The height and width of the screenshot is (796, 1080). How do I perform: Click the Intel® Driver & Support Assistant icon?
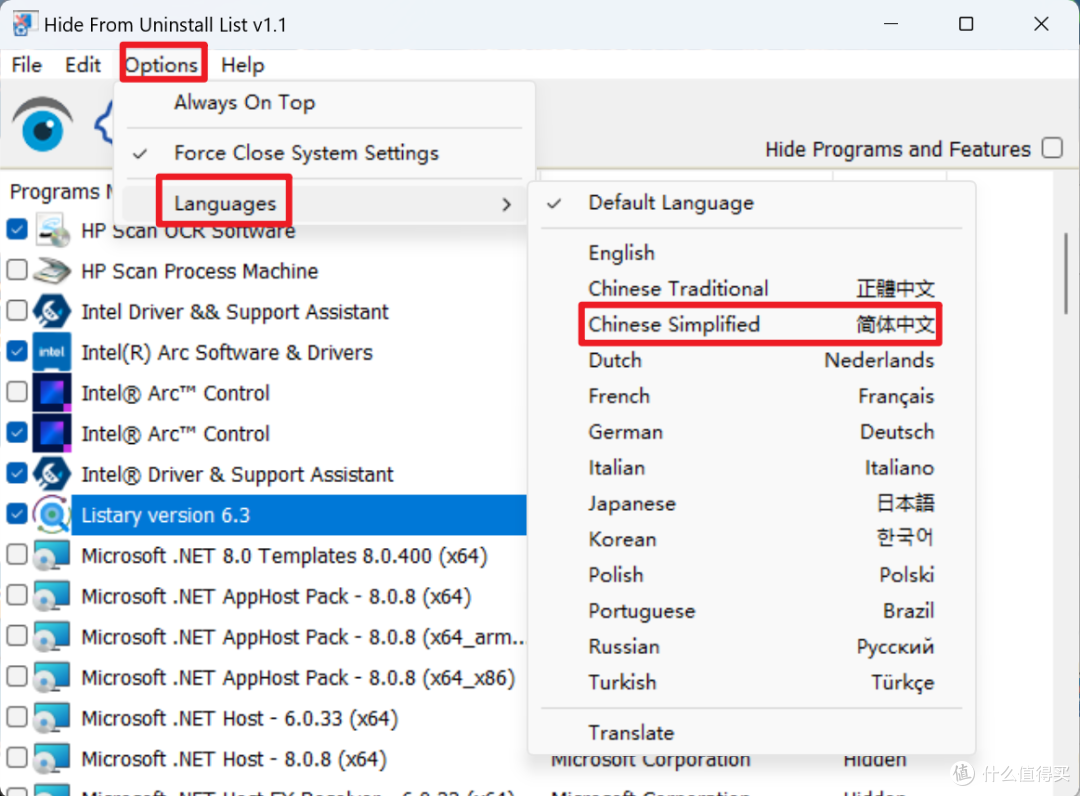click(x=52, y=474)
